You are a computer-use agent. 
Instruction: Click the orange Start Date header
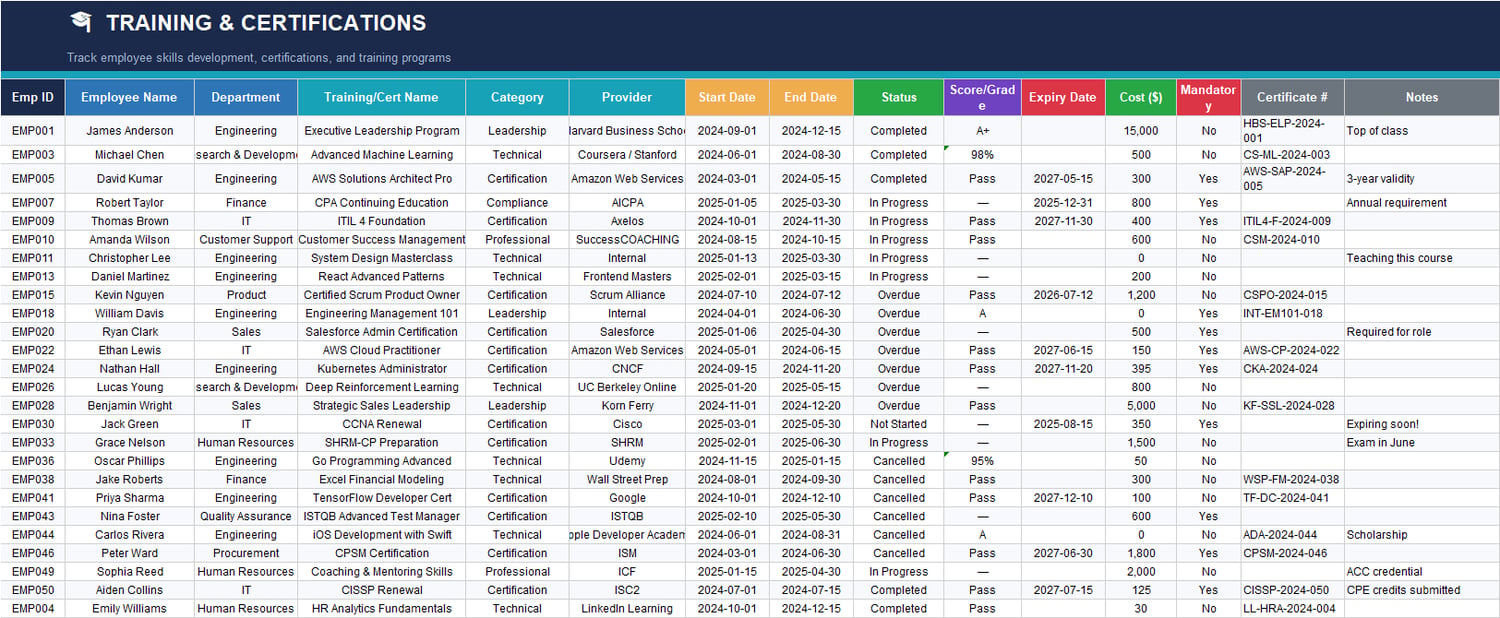click(727, 97)
